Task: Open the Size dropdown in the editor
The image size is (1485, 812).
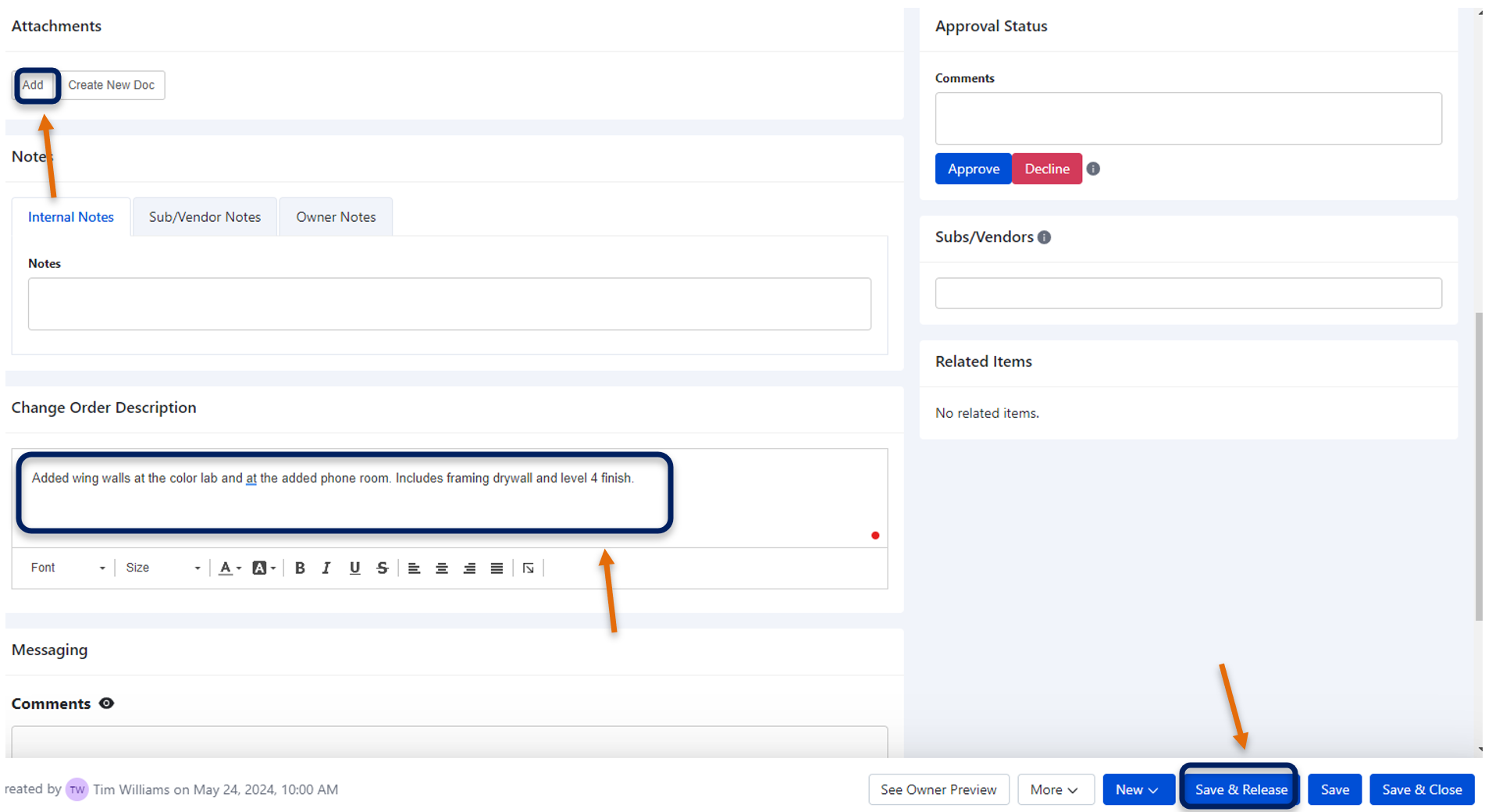Action: pyautogui.click(x=162, y=568)
